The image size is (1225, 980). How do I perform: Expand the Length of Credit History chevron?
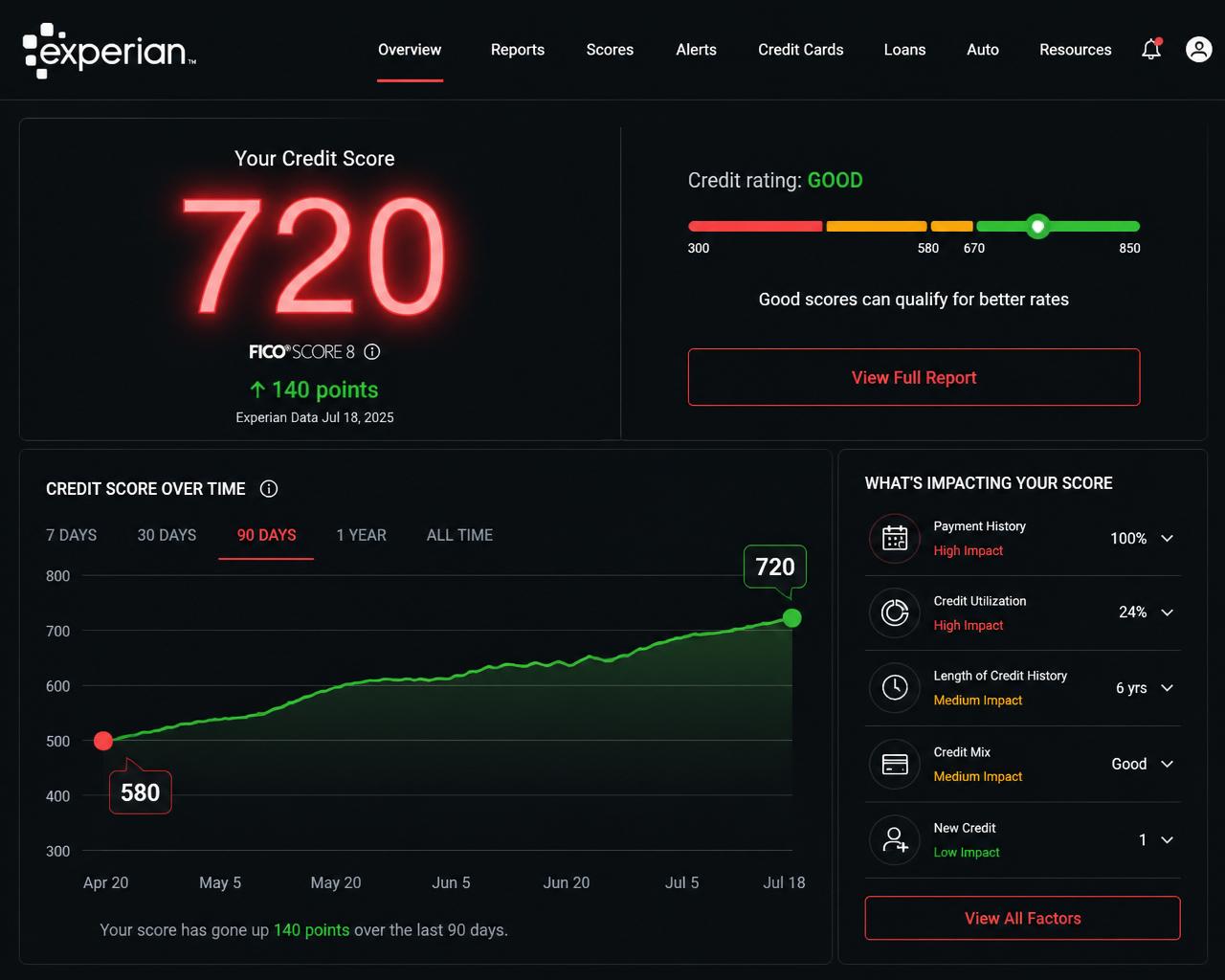1168,687
